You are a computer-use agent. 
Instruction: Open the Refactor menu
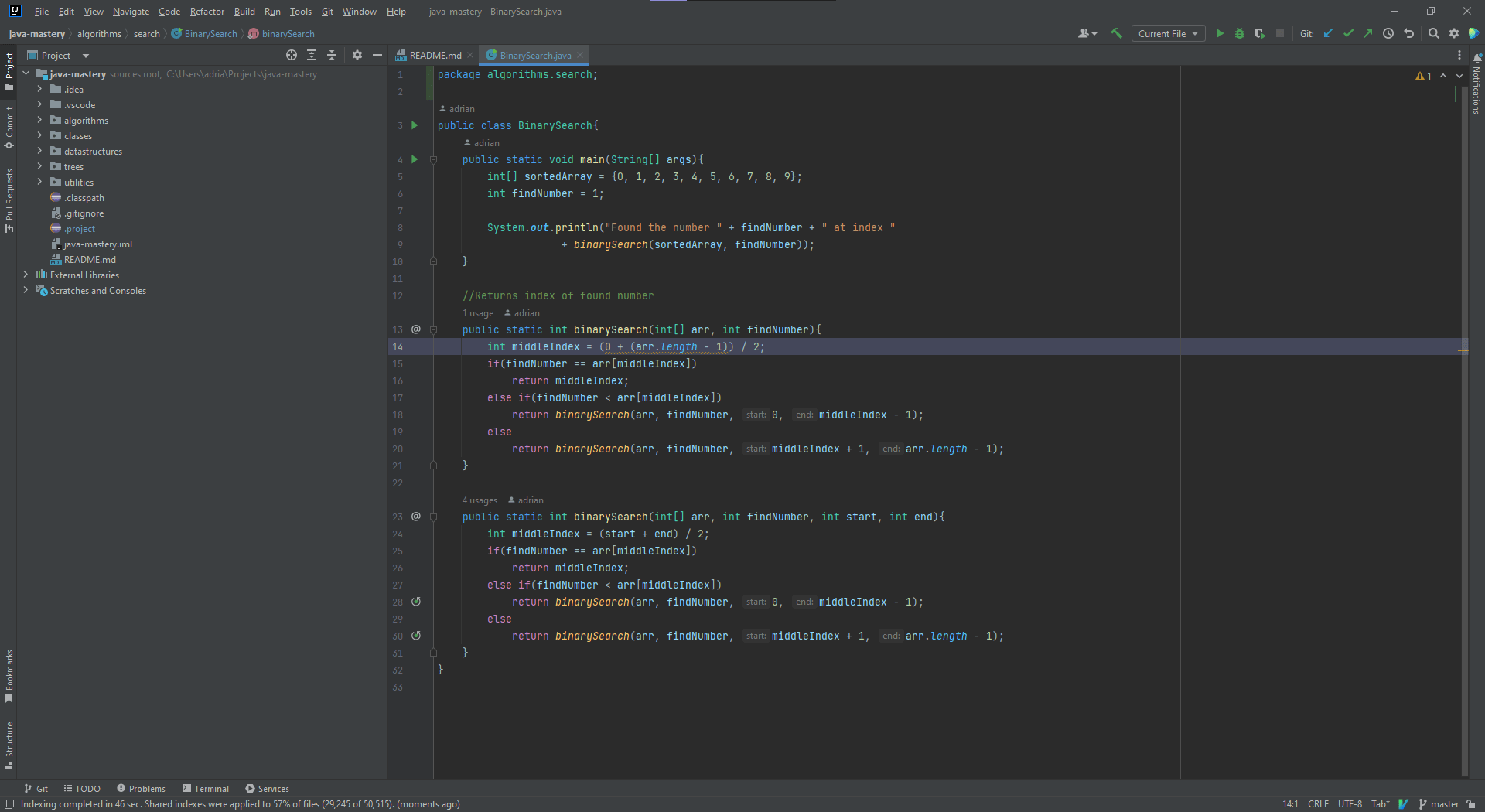(207, 12)
